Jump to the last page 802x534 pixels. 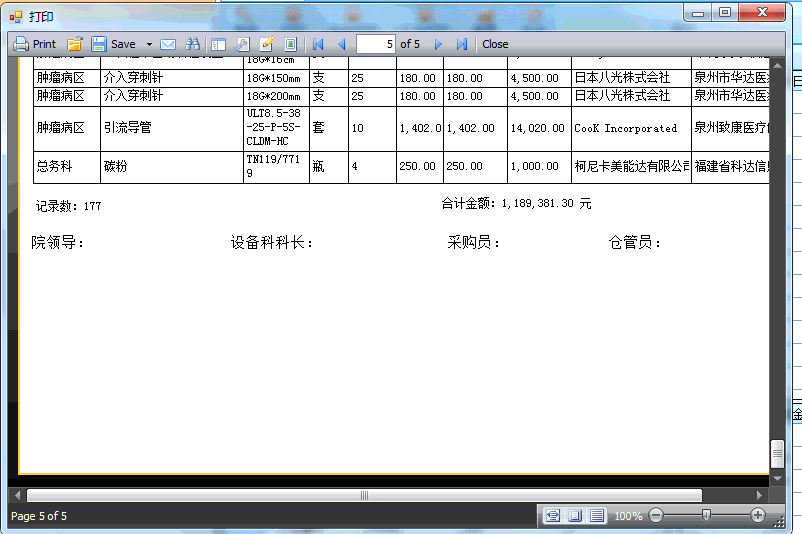pos(462,44)
